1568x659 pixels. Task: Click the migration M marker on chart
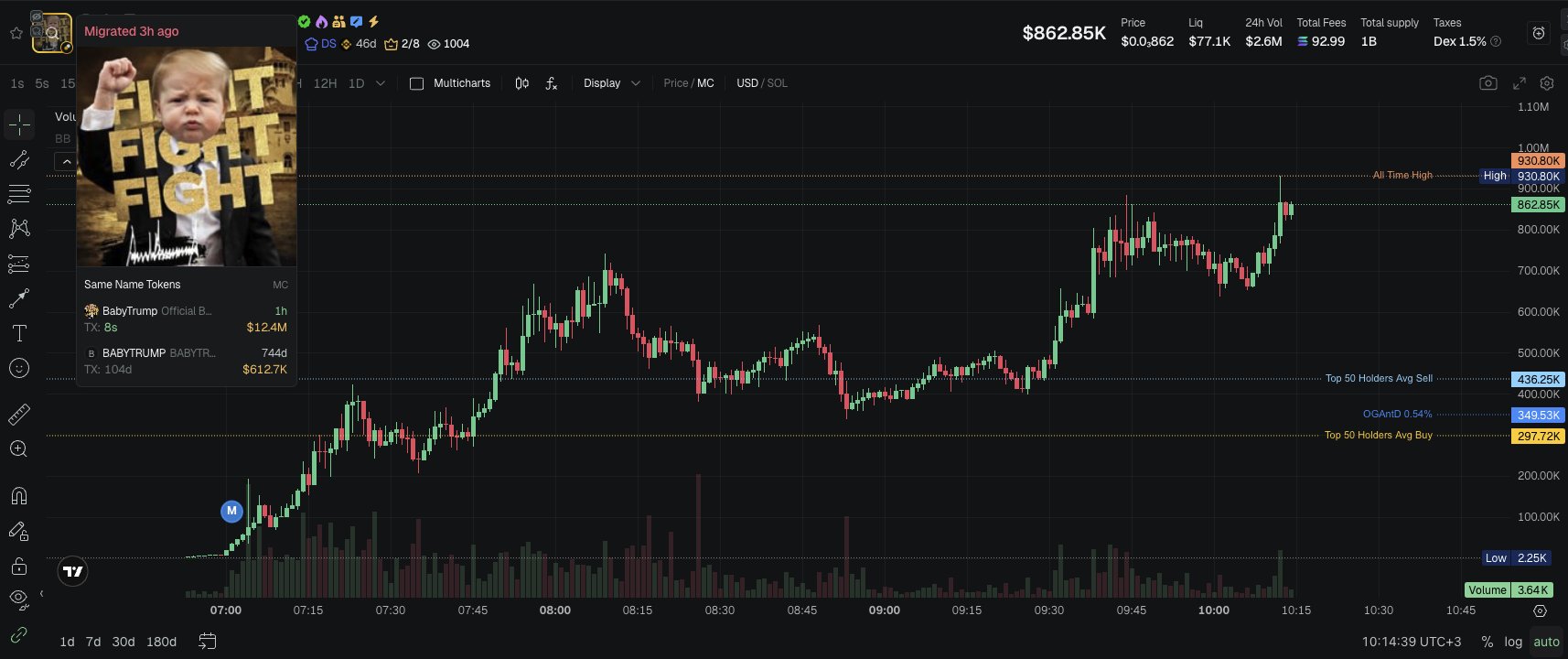pos(231,511)
